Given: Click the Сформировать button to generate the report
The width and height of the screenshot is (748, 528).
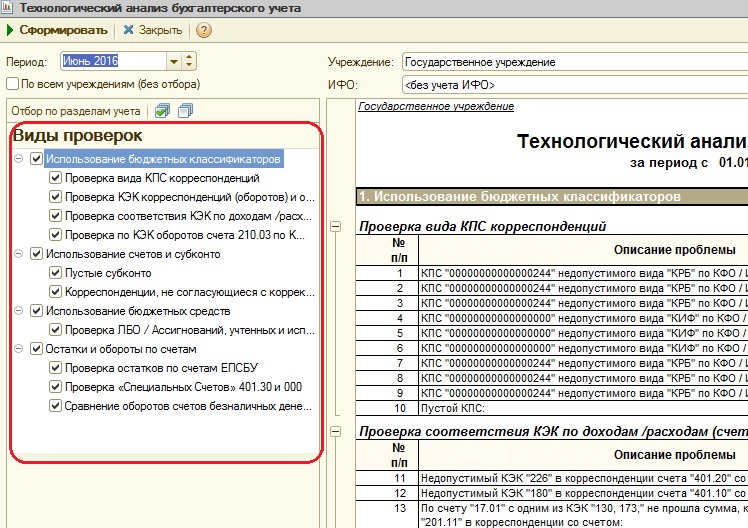Looking at the screenshot, I should click(57, 30).
